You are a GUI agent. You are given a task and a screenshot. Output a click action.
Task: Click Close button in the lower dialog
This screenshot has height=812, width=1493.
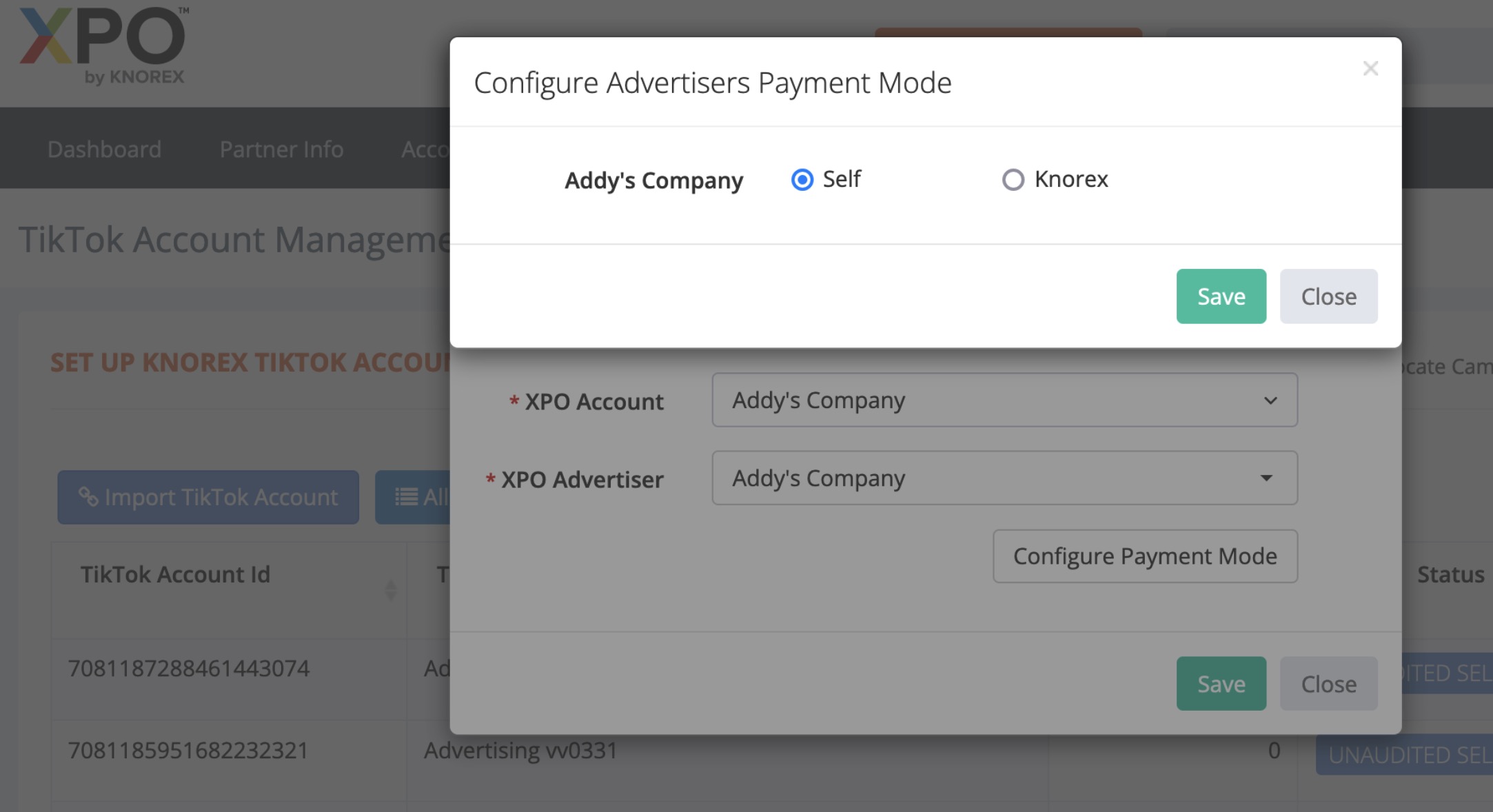click(x=1328, y=684)
